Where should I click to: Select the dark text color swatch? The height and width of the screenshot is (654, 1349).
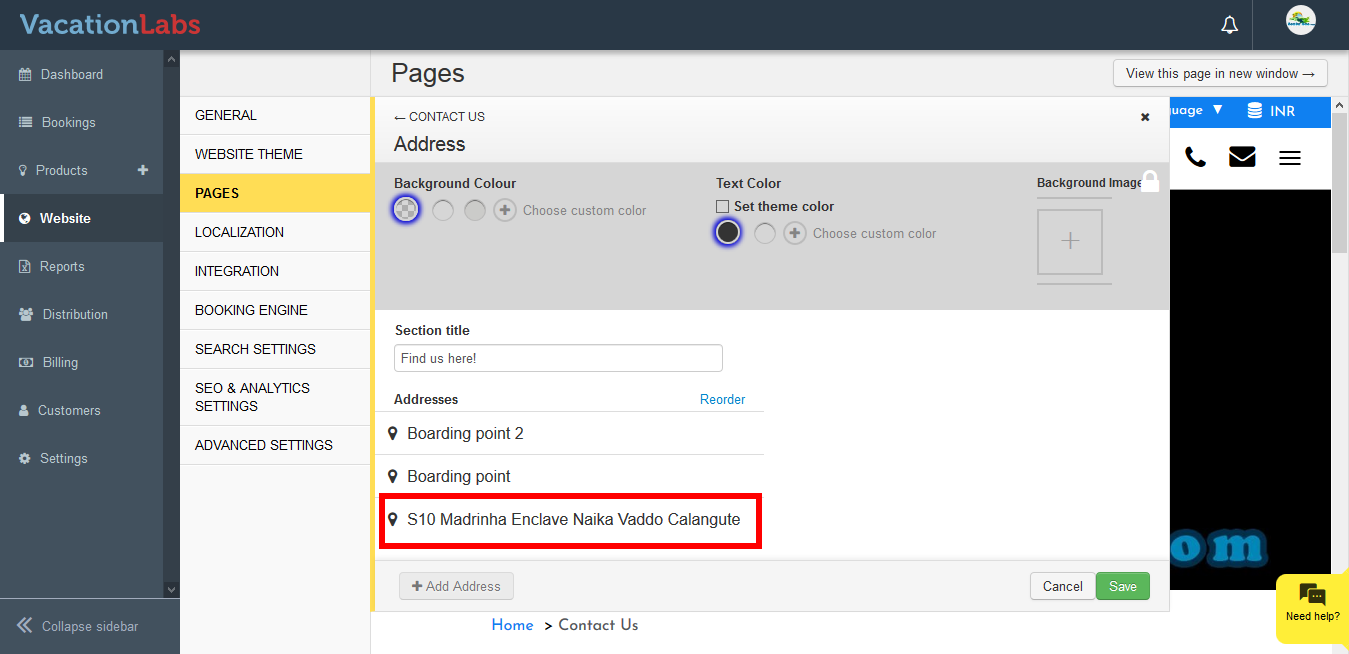point(728,233)
